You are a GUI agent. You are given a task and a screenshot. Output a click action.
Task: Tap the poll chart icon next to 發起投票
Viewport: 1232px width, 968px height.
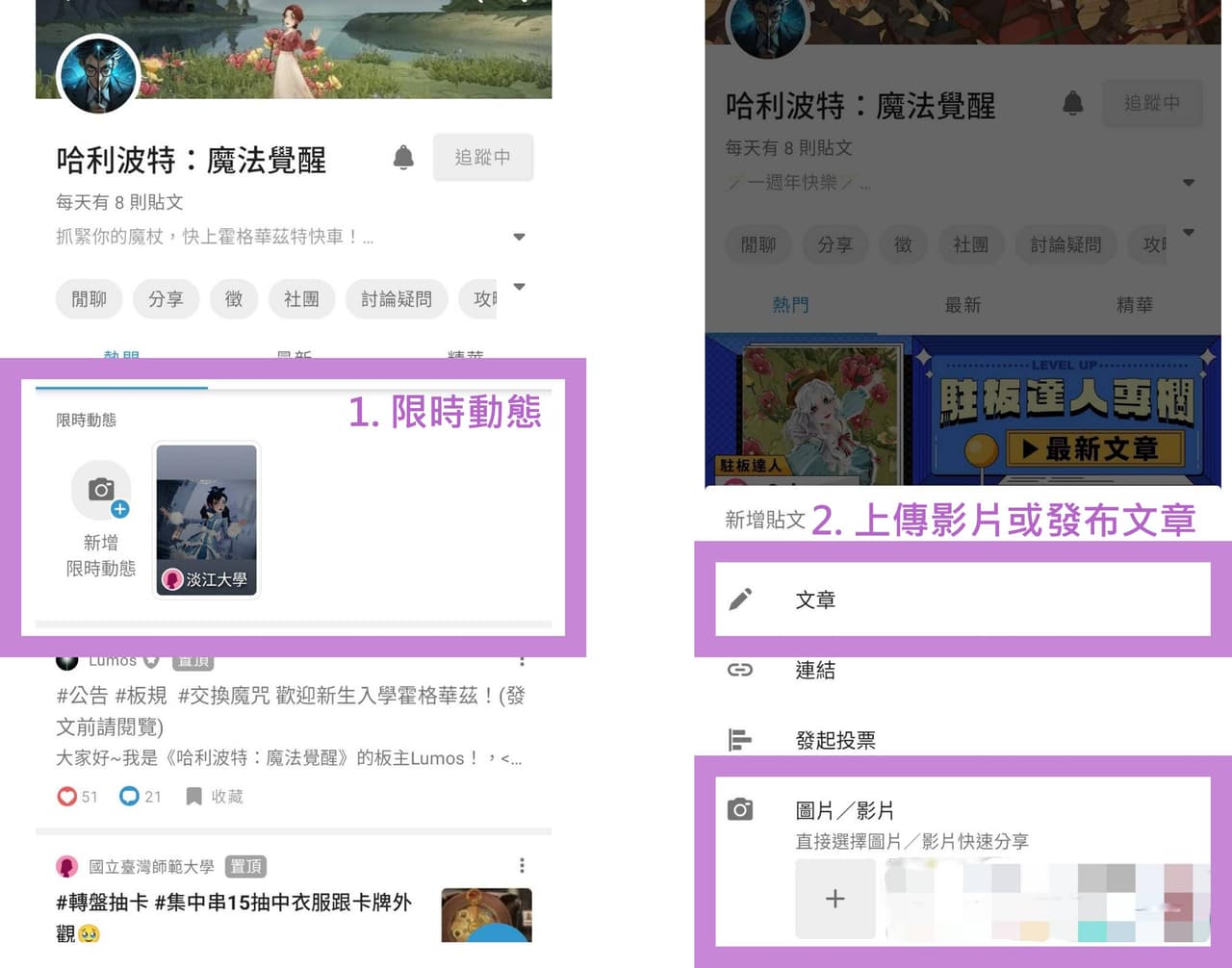click(740, 740)
